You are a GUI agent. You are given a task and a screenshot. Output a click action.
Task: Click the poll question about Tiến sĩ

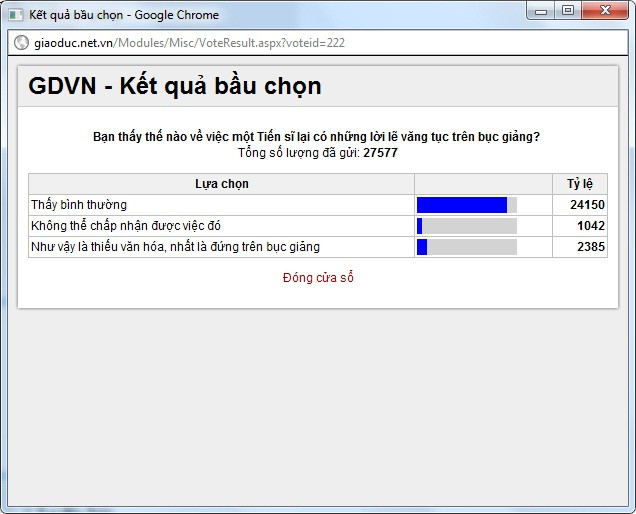[316, 137]
